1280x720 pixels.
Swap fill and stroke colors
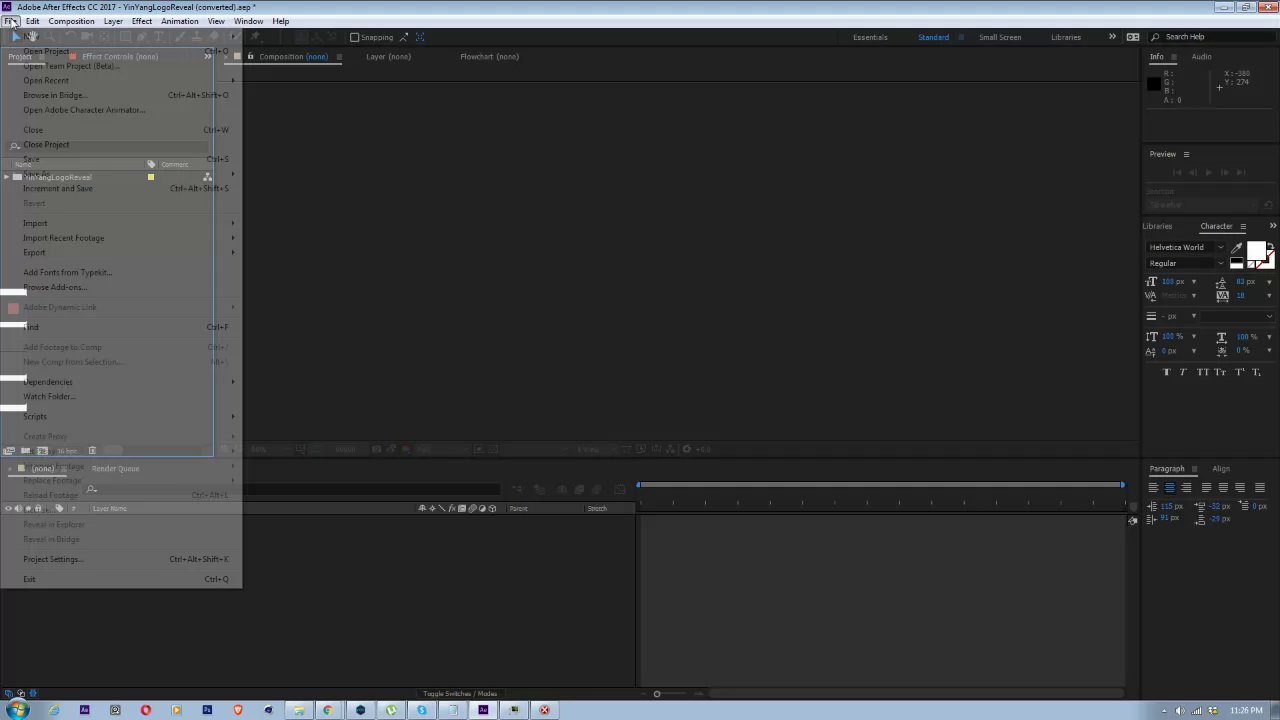1271,244
